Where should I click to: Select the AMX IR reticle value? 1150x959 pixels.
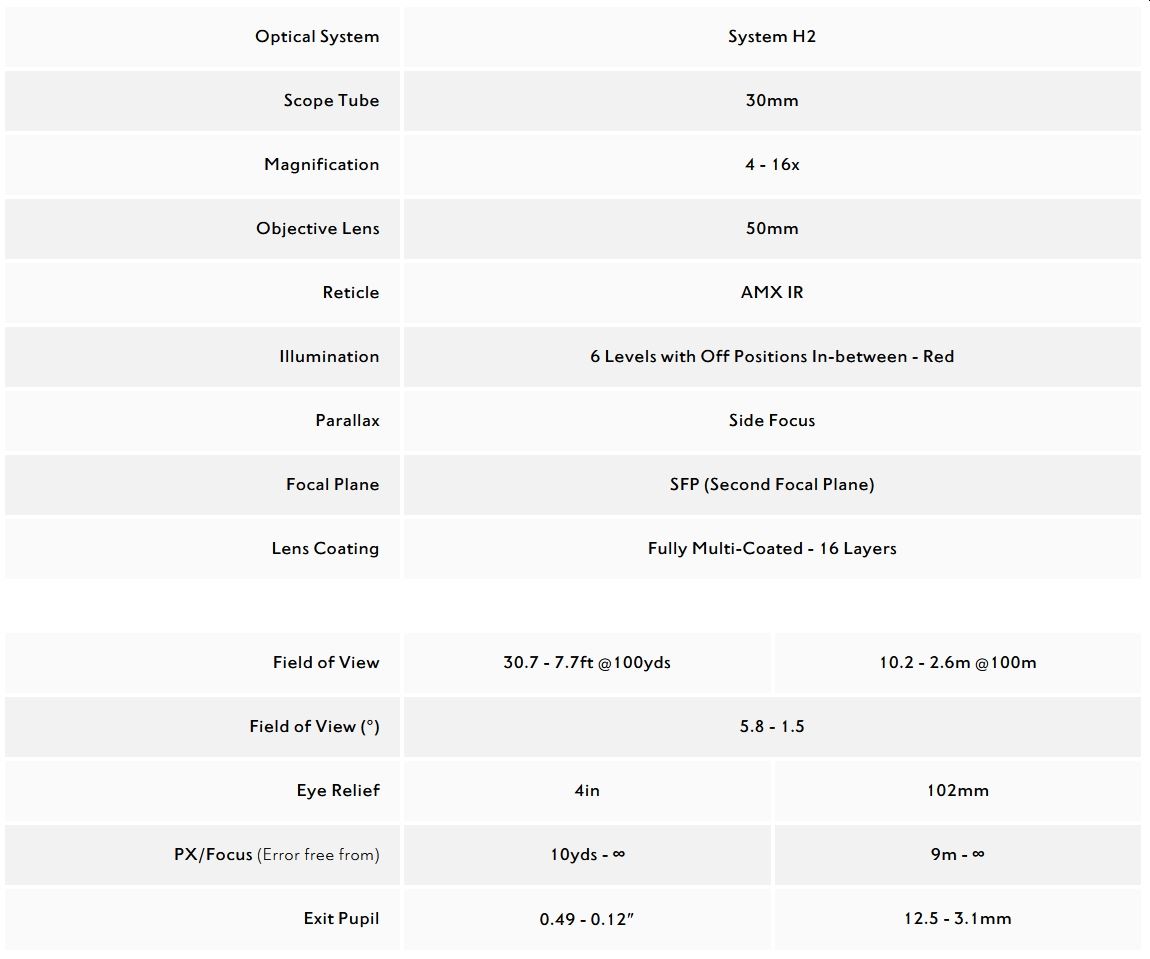coord(772,293)
